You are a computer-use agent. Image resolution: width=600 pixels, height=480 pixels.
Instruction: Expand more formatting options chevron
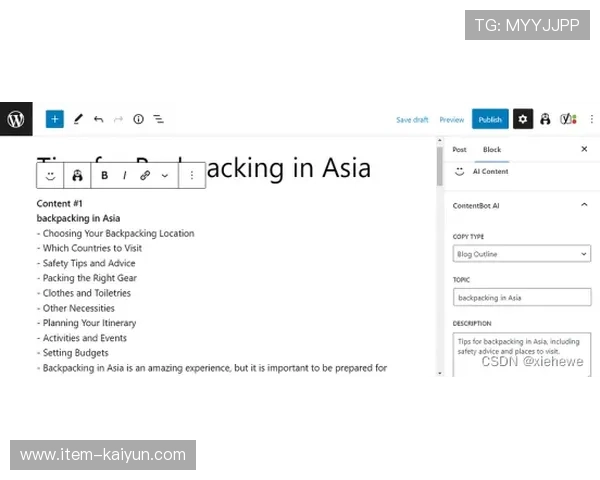click(x=165, y=175)
